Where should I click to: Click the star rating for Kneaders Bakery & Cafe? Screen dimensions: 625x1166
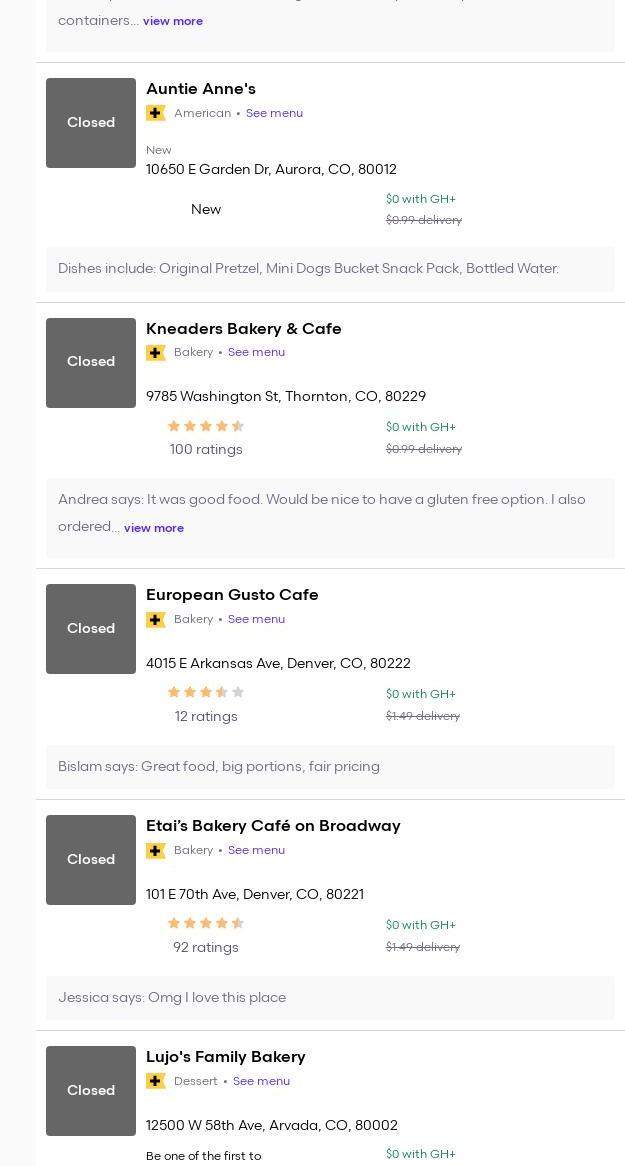(x=206, y=426)
